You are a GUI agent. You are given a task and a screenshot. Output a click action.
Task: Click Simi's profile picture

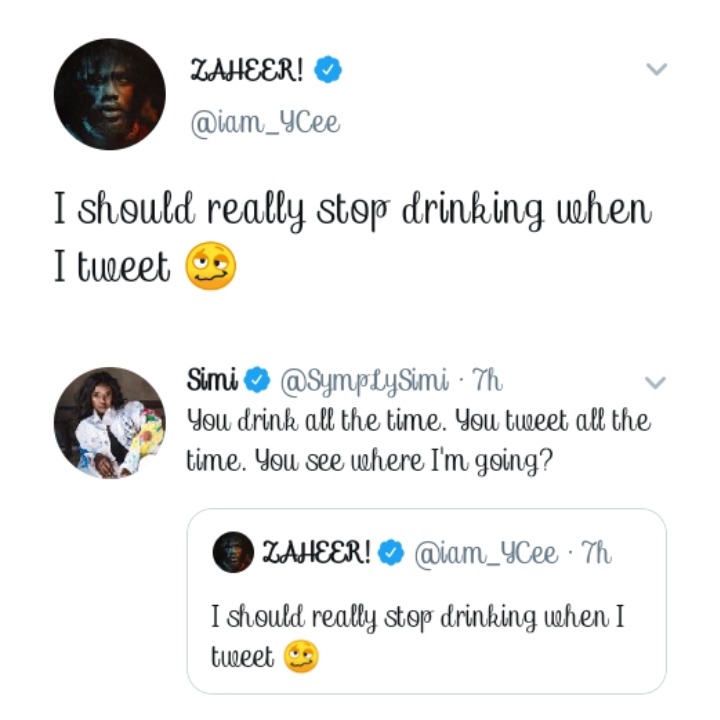(109, 420)
